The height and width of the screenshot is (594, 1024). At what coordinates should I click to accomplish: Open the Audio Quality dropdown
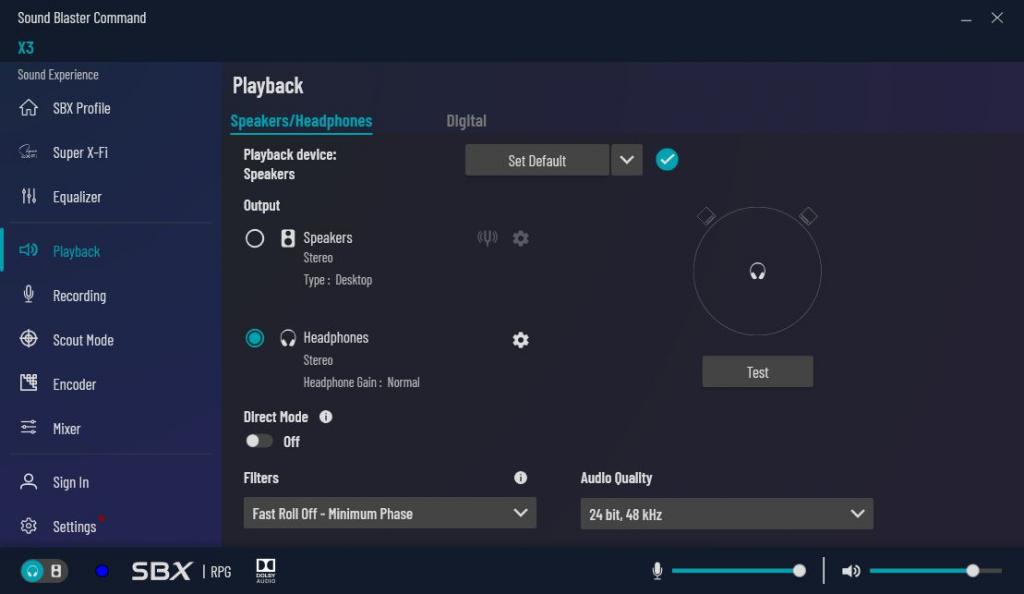click(727, 514)
